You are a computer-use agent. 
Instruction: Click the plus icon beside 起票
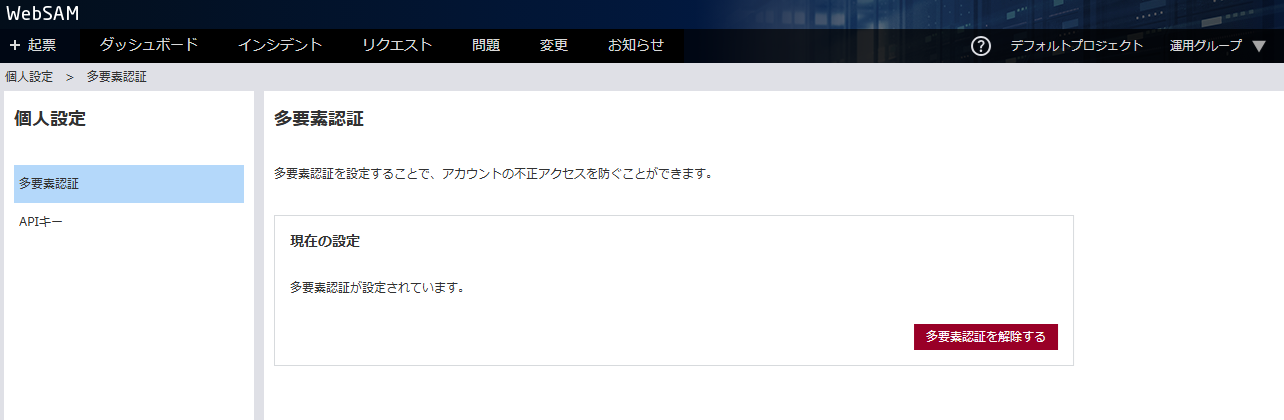click(15, 46)
